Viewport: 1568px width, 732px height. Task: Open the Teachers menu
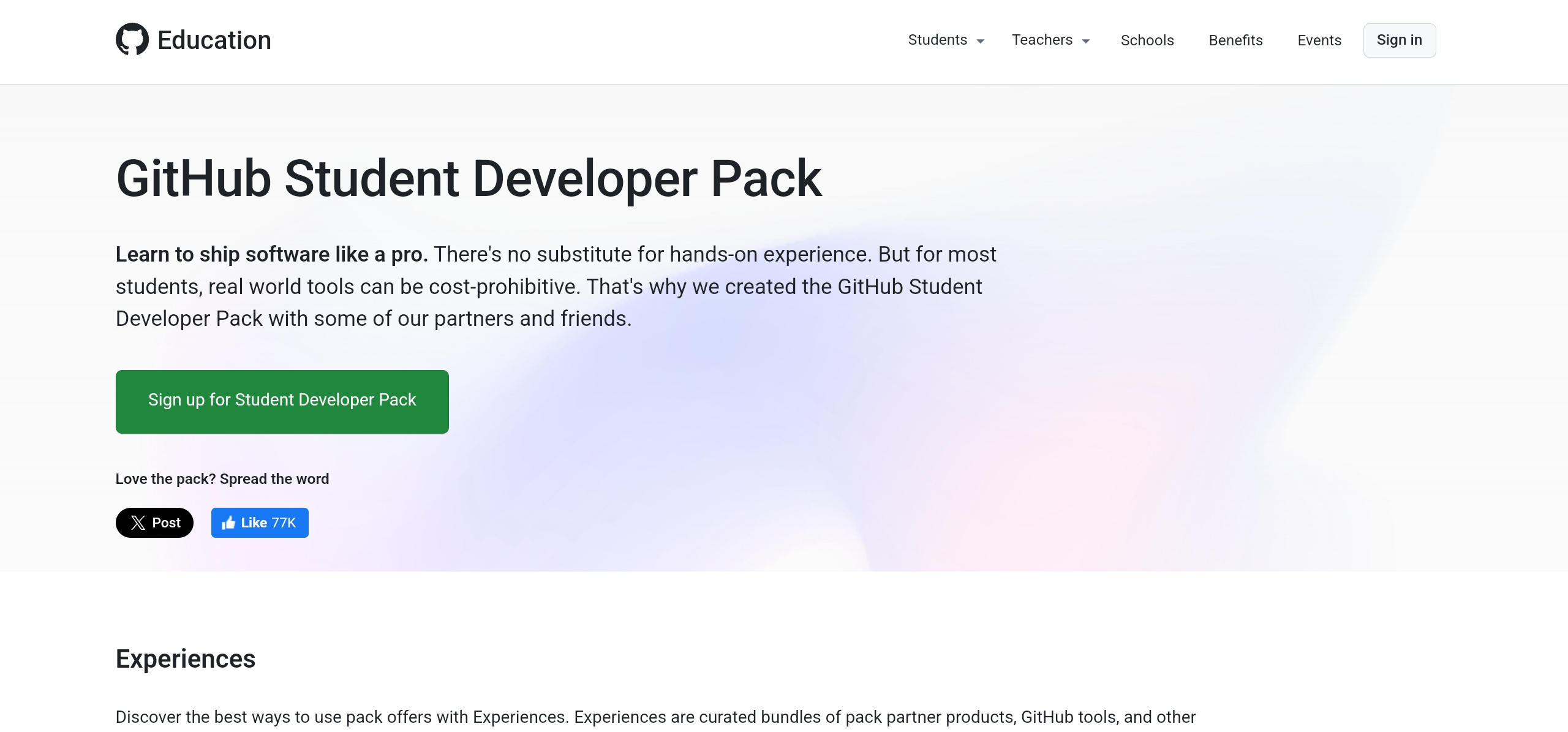(x=1042, y=40)
